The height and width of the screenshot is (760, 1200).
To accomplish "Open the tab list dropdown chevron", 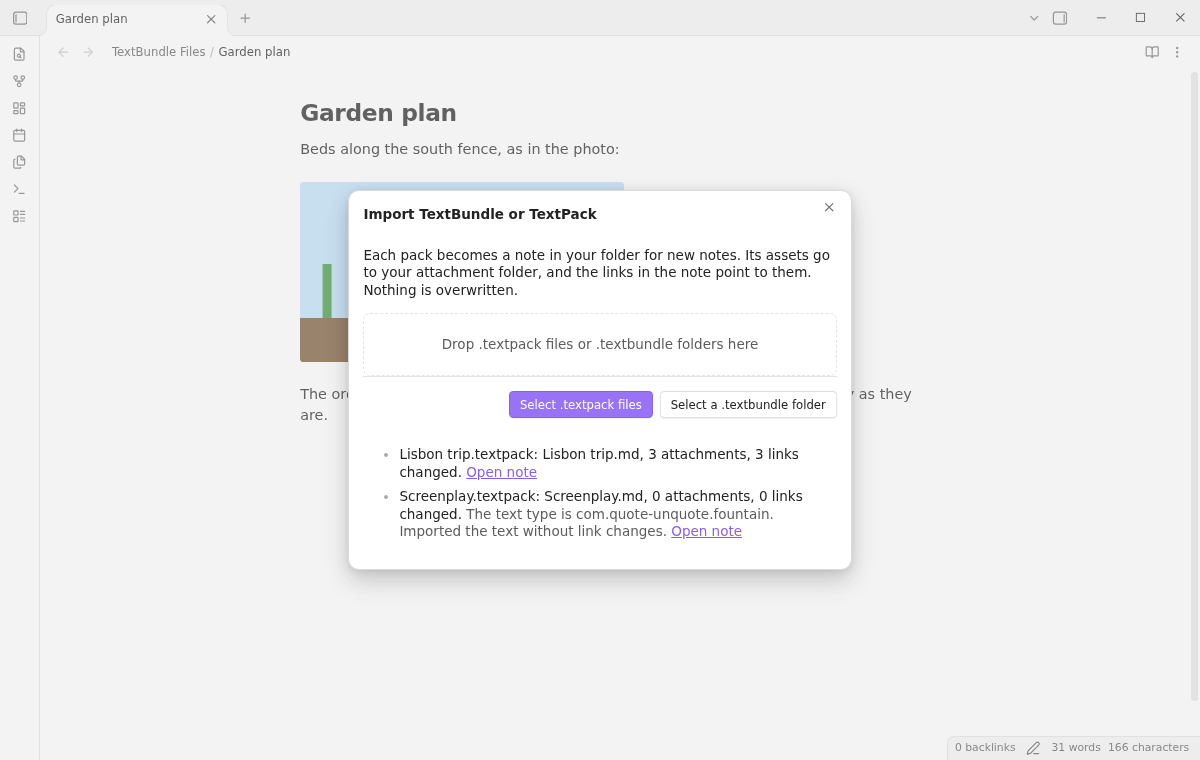I will coord(1034,18).
